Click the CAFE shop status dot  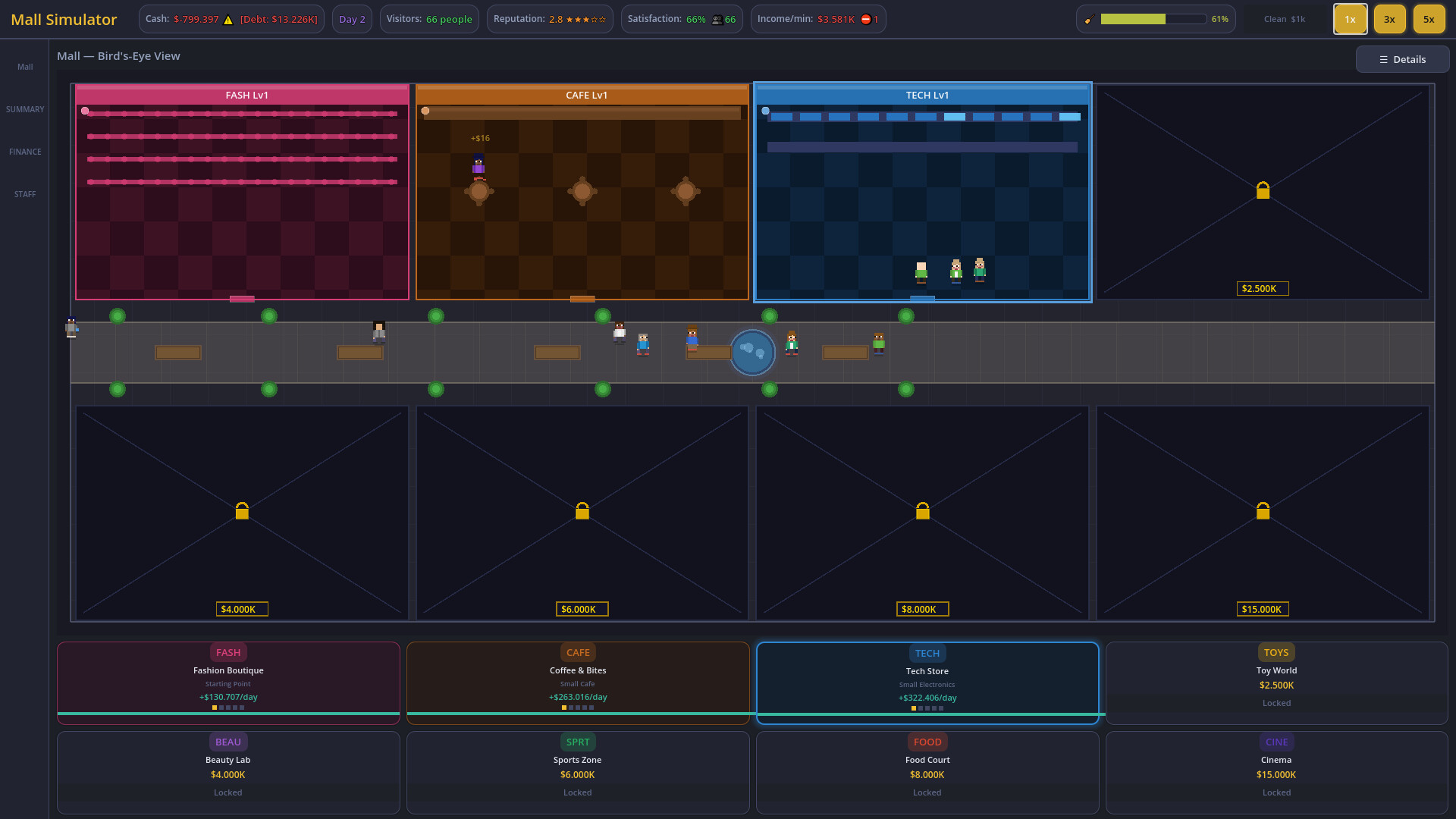coord(425,111)
